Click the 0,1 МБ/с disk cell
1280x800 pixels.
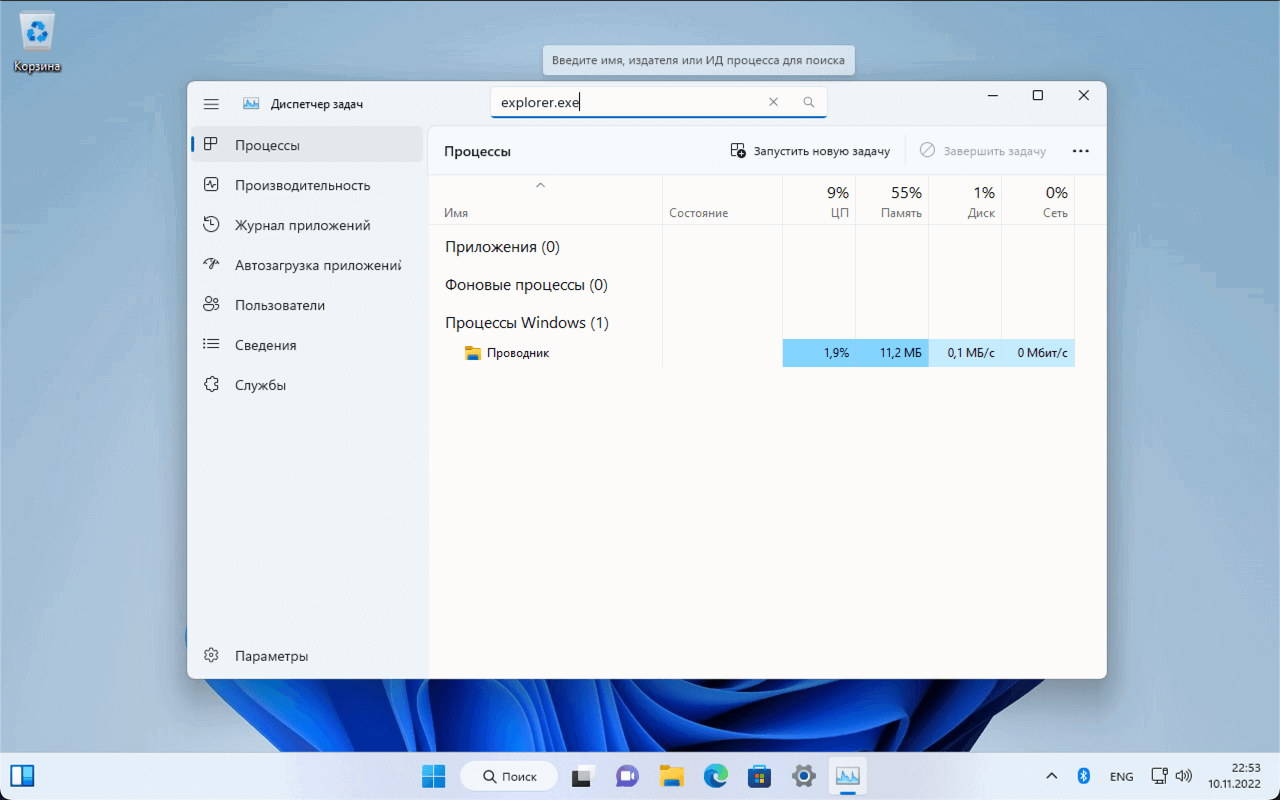coord(965,353)
